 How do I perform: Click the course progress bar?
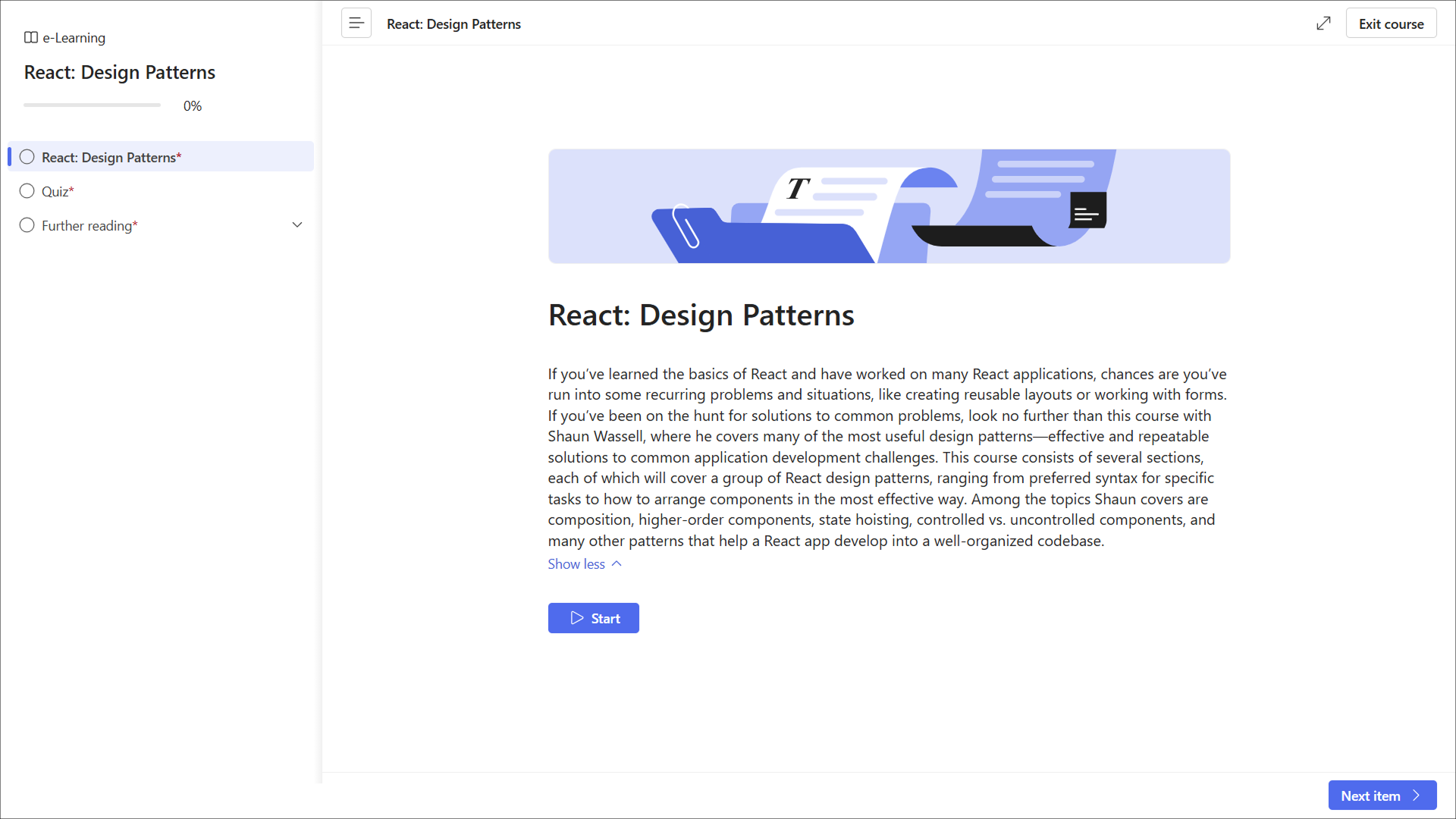(92, 105)
